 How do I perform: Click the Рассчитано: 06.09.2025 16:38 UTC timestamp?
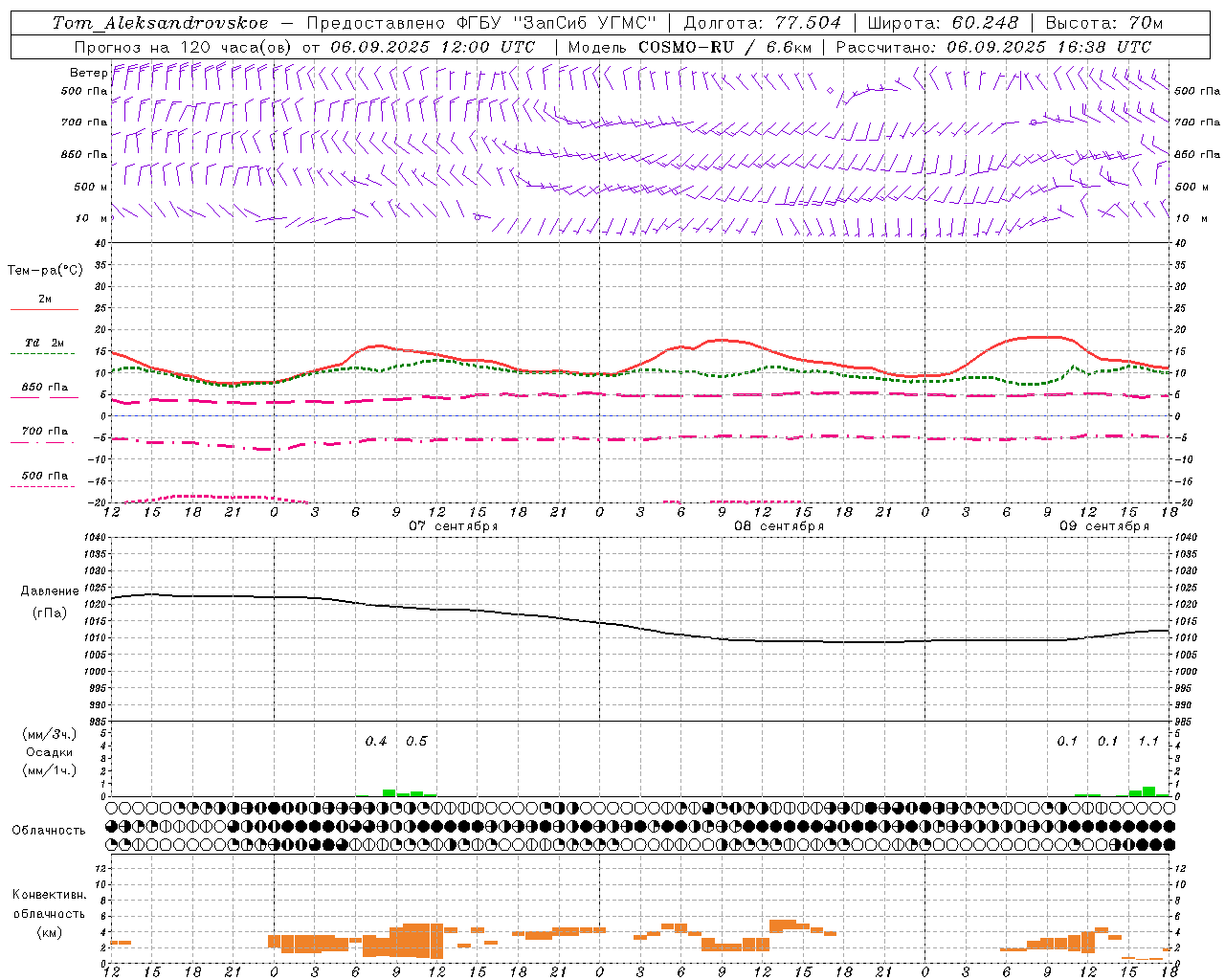click(x=993, y=47)
